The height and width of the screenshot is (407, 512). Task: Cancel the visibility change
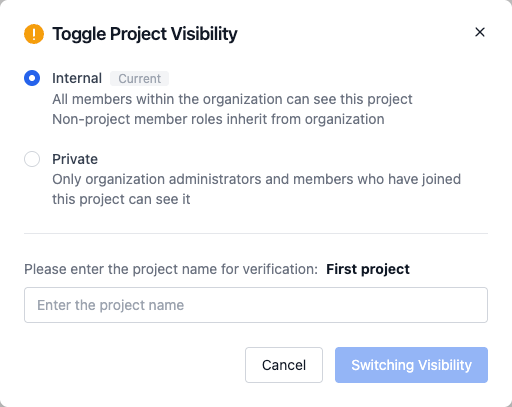(x=284, y=365)
